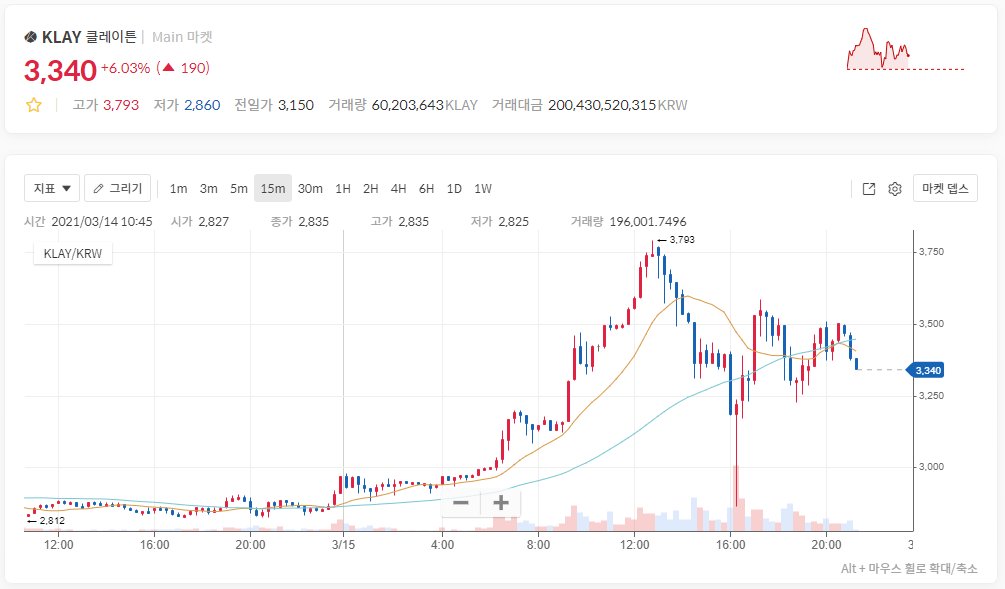The width and height of the screenshot is (1005, 589).
Task: Click the 전일가 3,150 previous close value
Action: pos(274,105)
